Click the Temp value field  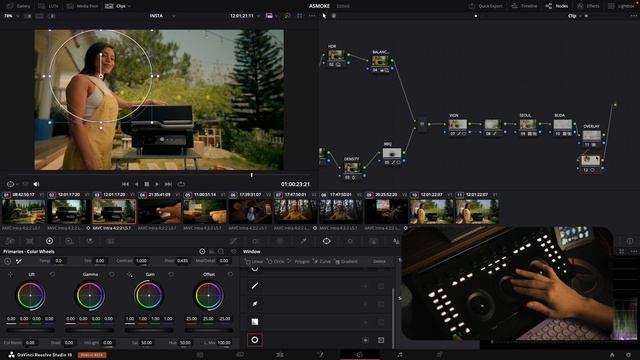[x=58, y=260]
